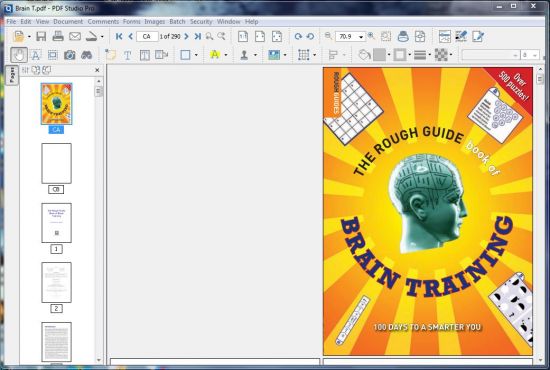Open the 70.9 zoom level dropdown
The image size is (550, 370).
361,36
